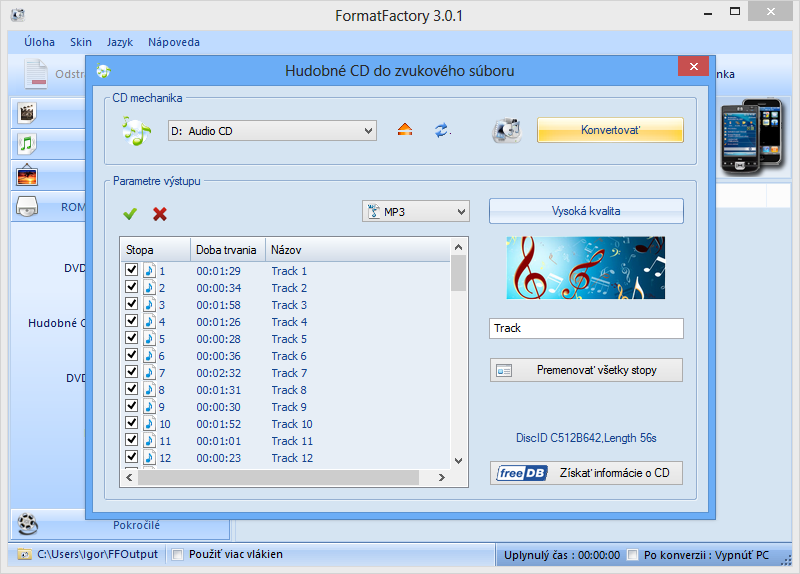Open the Skin menu

[81, 42]
